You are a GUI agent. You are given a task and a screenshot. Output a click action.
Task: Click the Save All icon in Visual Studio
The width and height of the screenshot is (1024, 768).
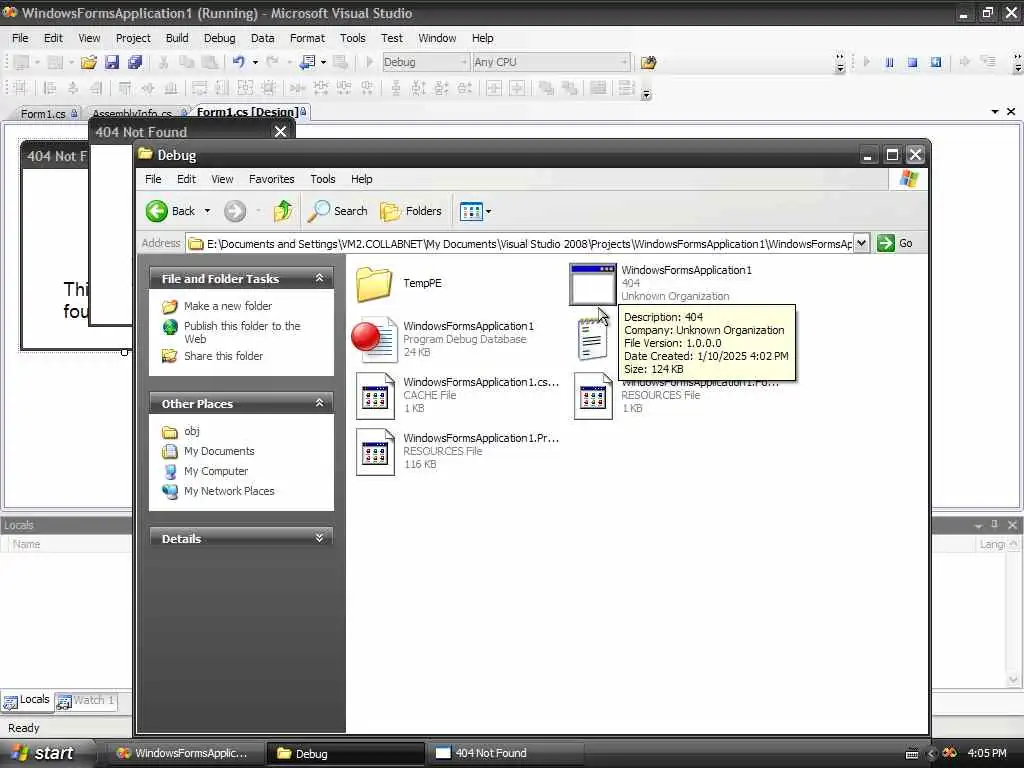point(135,62)
